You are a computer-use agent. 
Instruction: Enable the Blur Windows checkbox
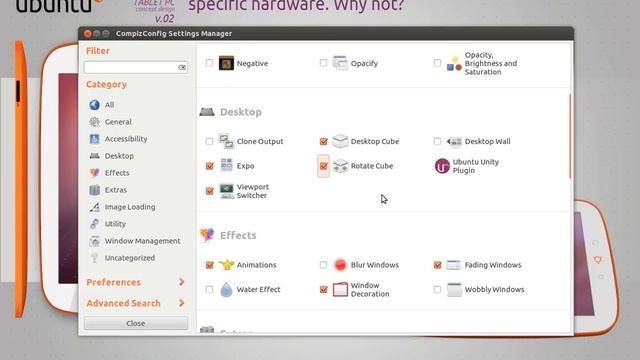323,265
